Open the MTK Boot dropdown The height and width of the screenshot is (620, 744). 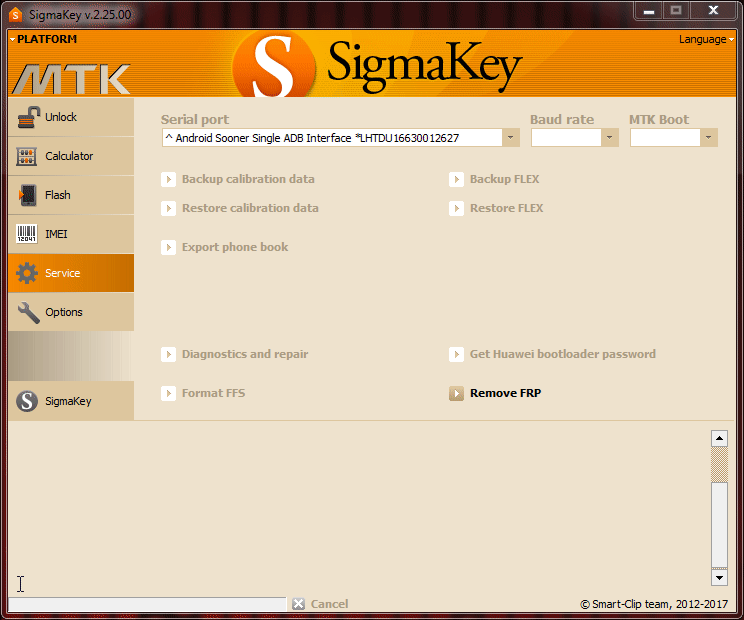click(709, 138)
